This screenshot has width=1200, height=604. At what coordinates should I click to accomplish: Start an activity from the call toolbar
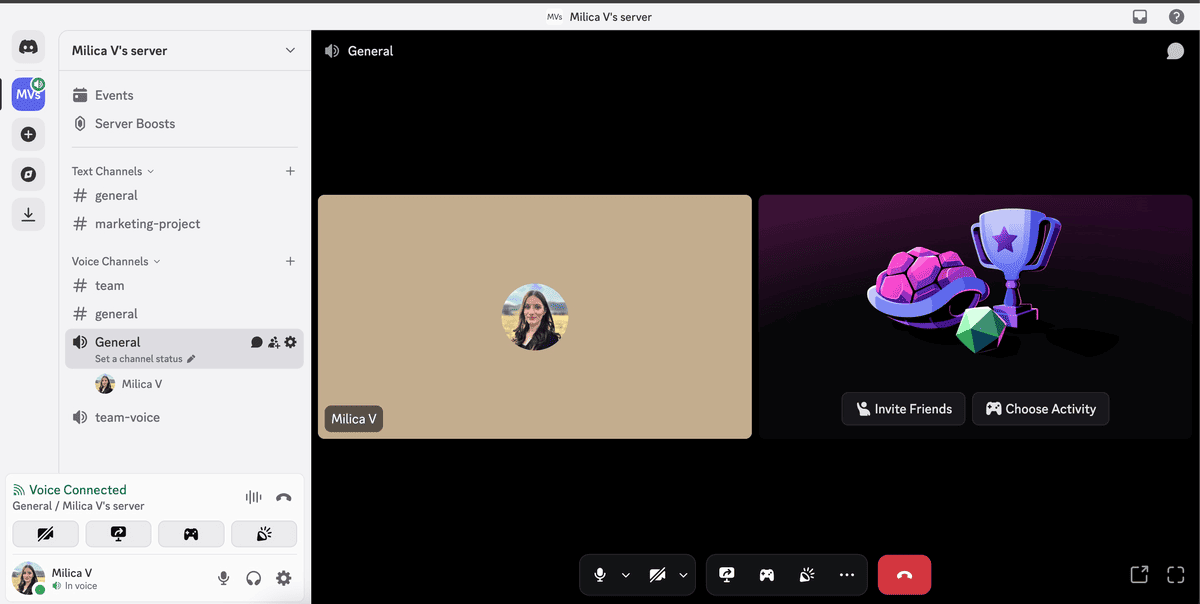click(767, 575)
